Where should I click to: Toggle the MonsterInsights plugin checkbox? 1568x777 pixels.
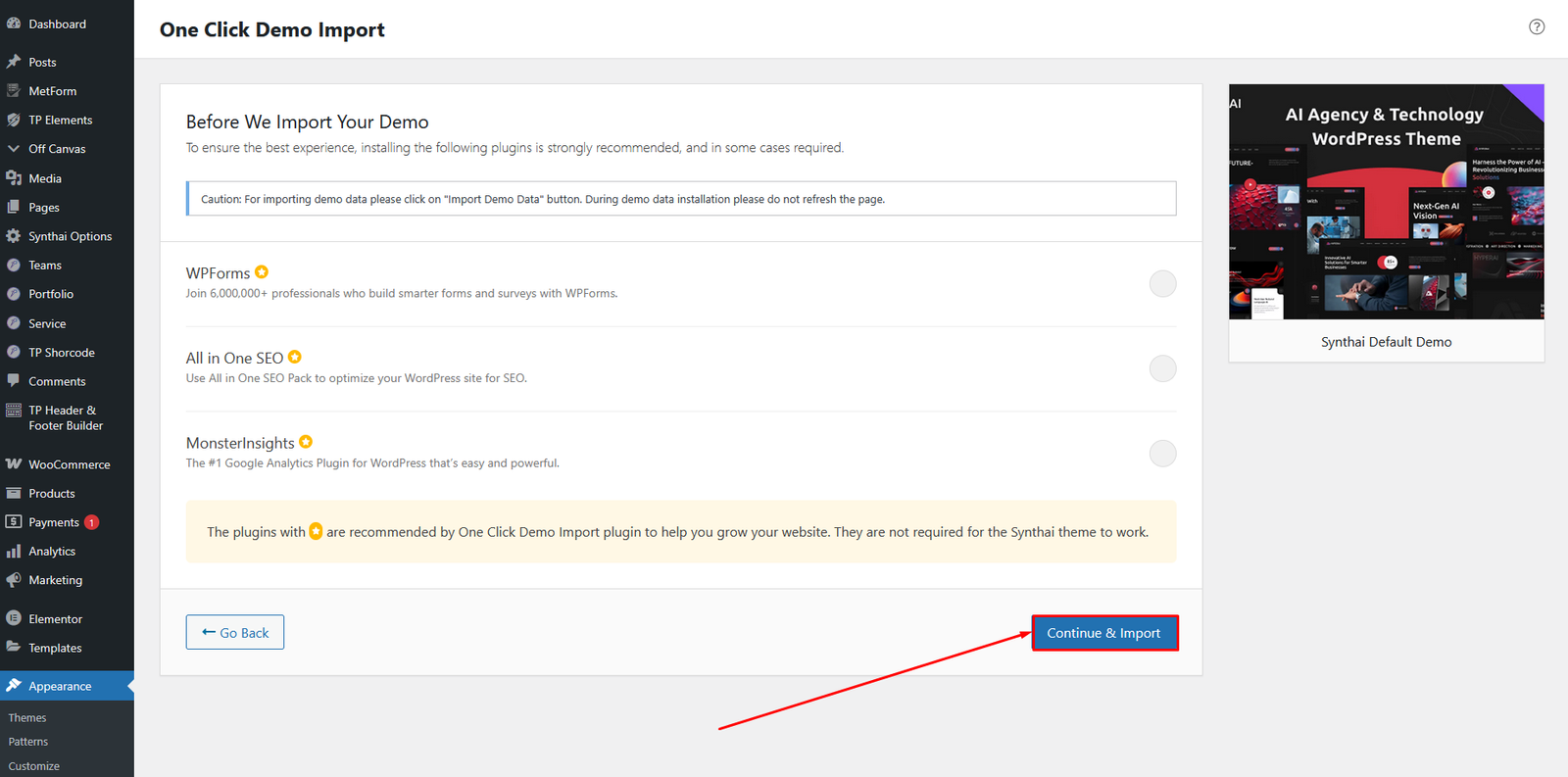pyautogui.click(x=1162, y=454)
